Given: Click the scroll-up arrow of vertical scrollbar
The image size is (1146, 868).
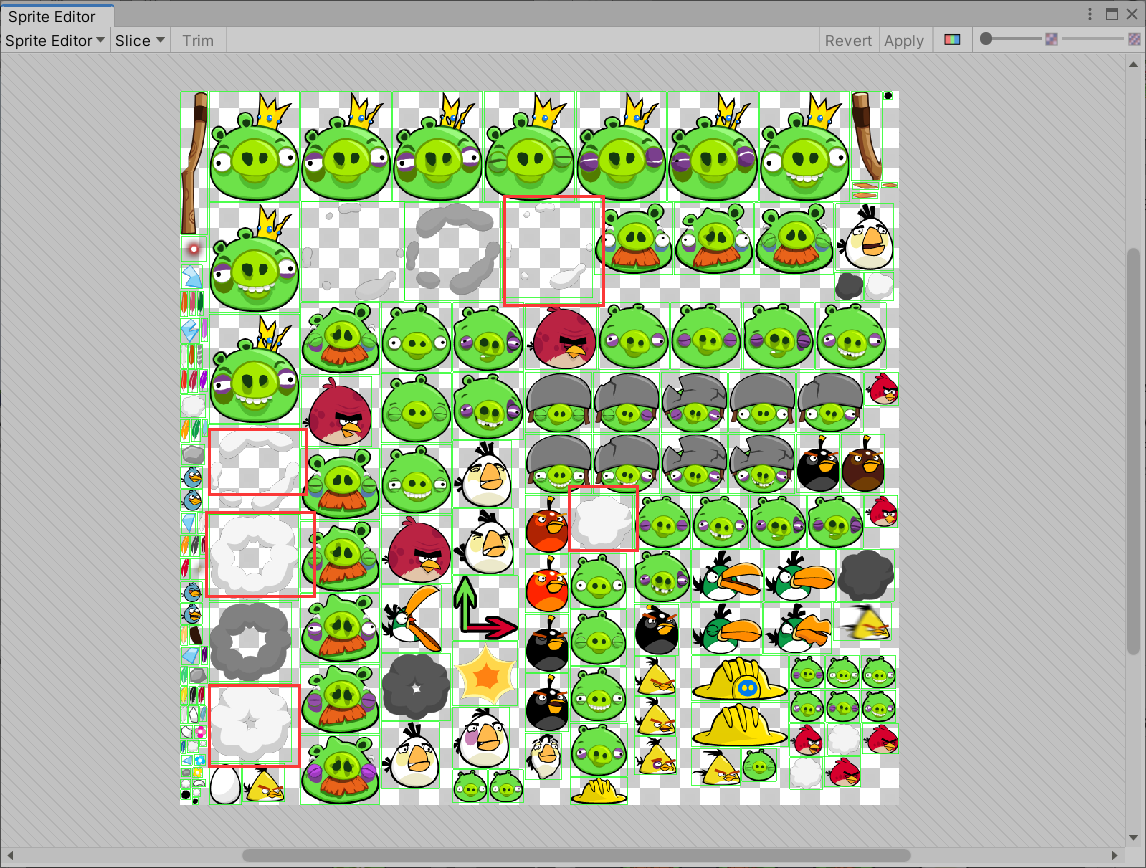Looking at the screenshot, I should (1133, 64).
